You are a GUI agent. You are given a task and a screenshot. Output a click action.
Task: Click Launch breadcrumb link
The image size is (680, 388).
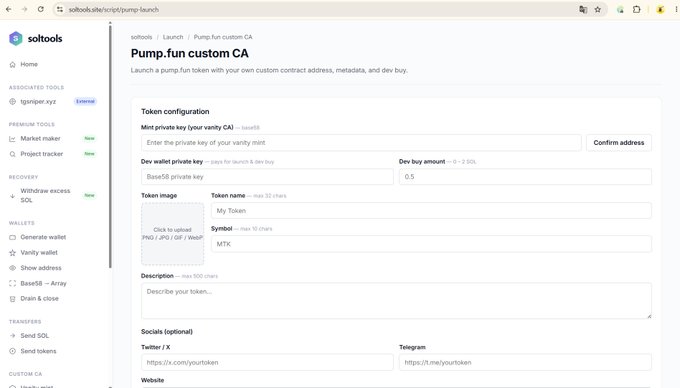coord(173,37)
